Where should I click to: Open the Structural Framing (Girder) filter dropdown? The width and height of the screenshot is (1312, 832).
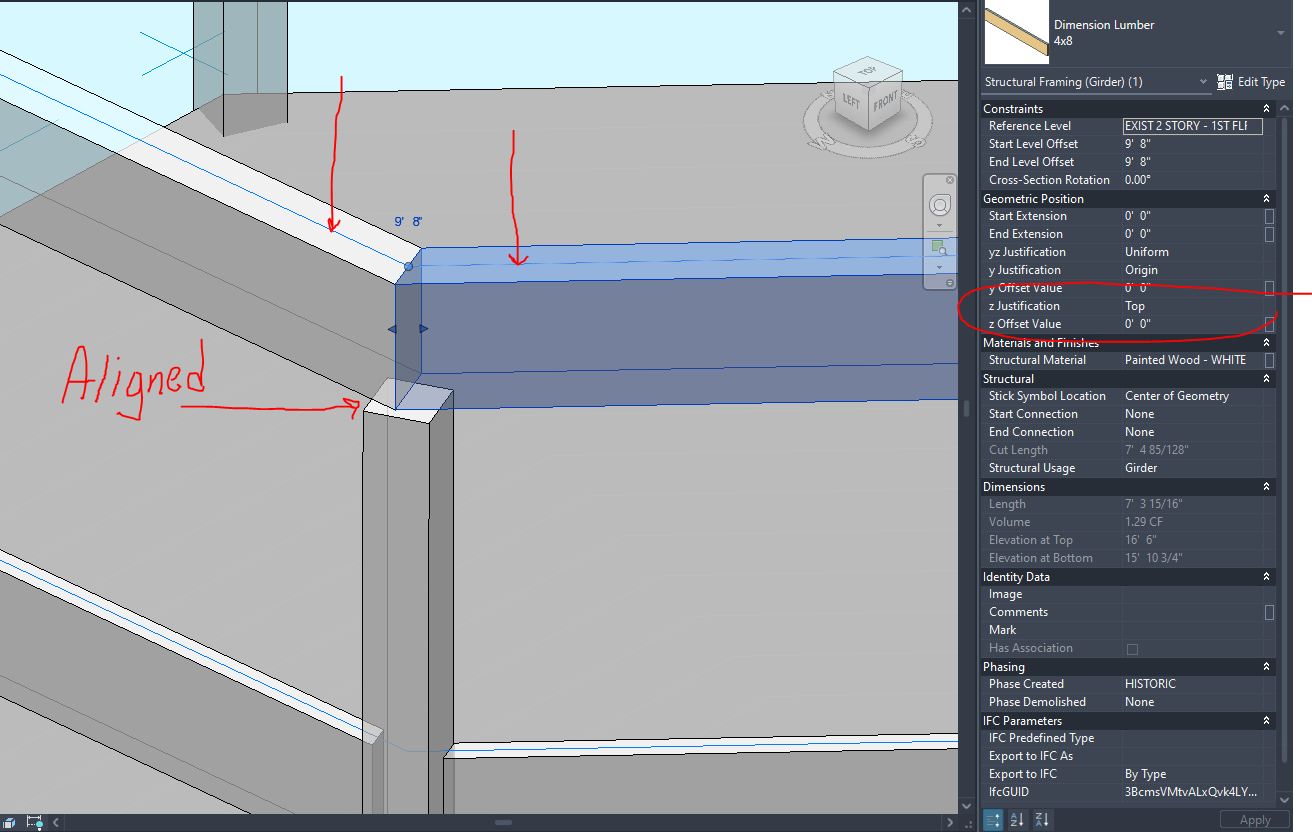tap(1203, 81)
